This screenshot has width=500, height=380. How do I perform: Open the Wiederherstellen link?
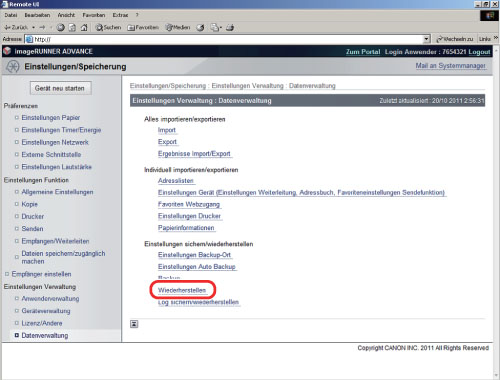(182, 290)
